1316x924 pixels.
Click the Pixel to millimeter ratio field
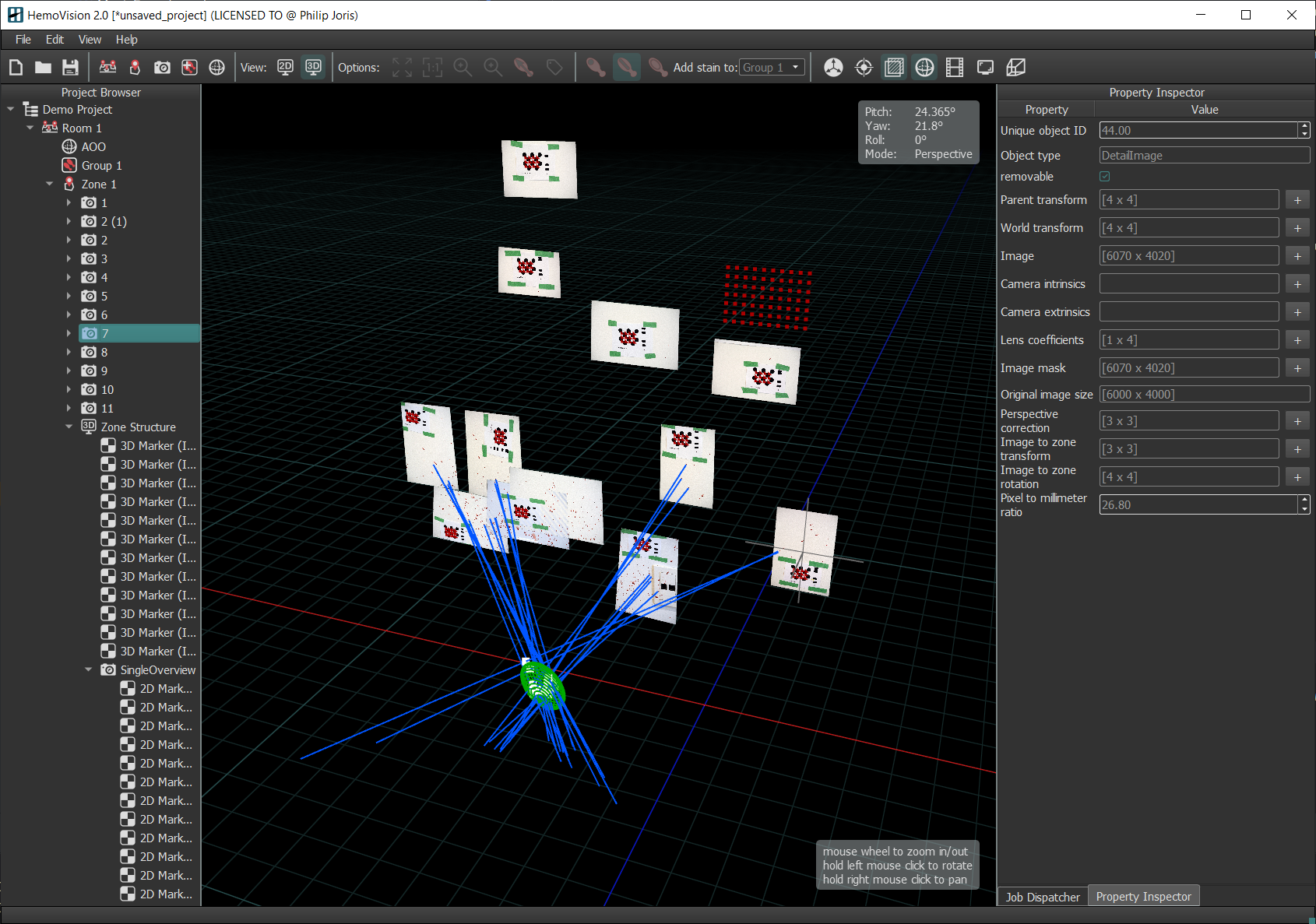coord(1198,504)
